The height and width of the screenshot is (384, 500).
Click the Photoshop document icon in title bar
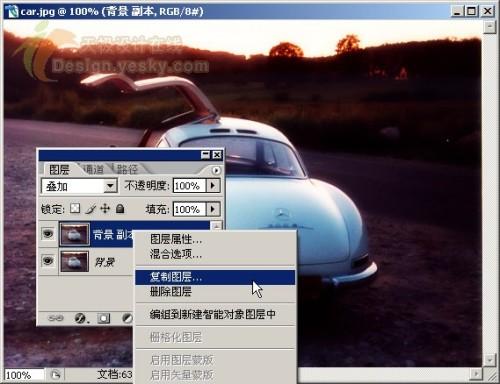click(11, 11)
